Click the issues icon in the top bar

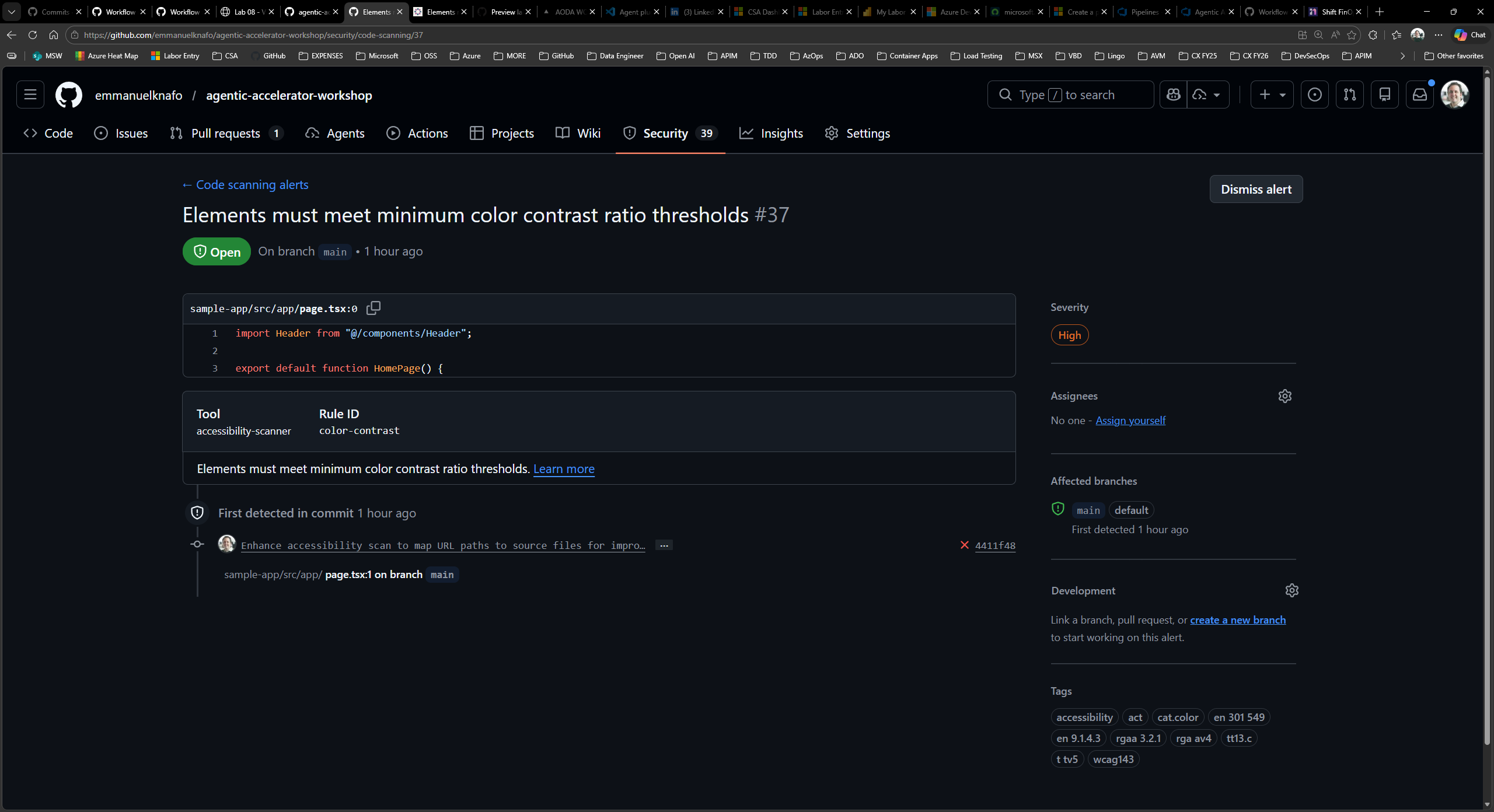coord(1315,94)
